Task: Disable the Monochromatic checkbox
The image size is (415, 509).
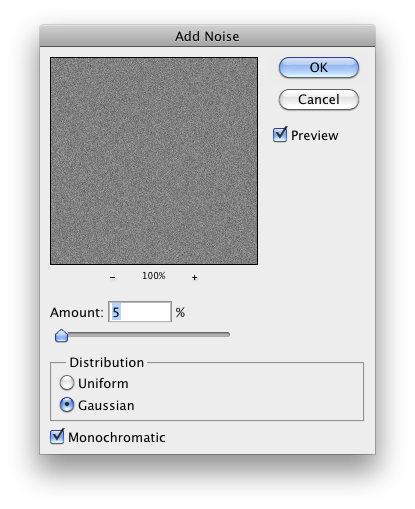Action: click(57, 437)
